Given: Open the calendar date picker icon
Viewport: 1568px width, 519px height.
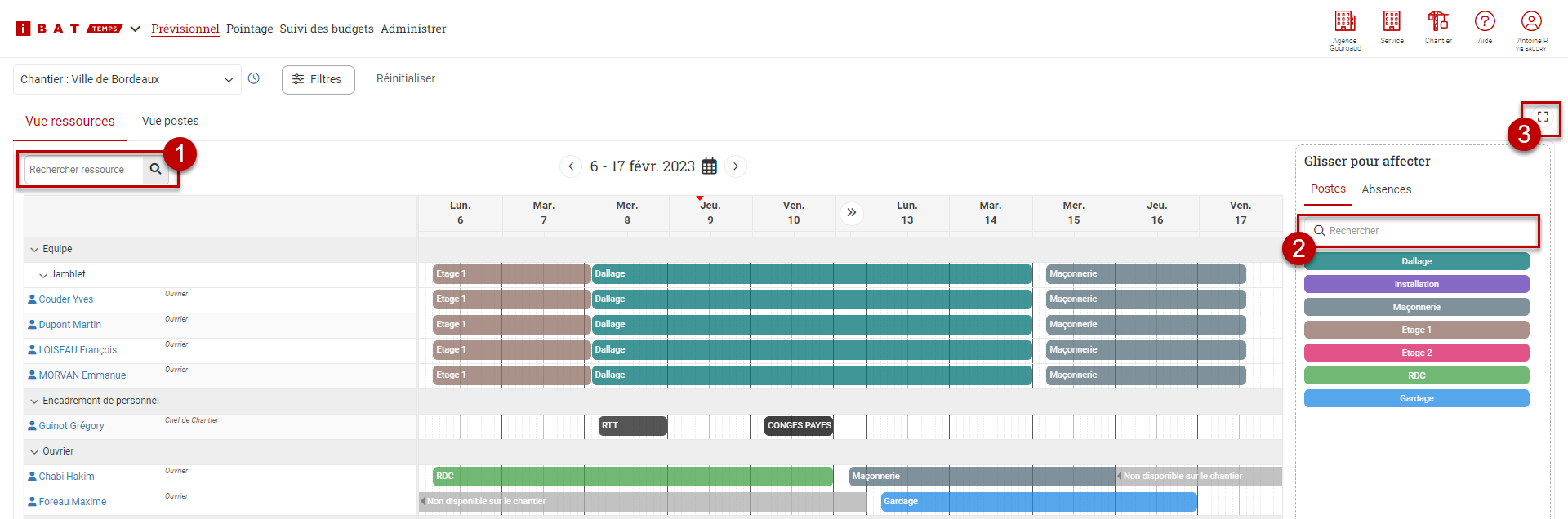Looking at the screenshot, I should [x=710, y=166].
